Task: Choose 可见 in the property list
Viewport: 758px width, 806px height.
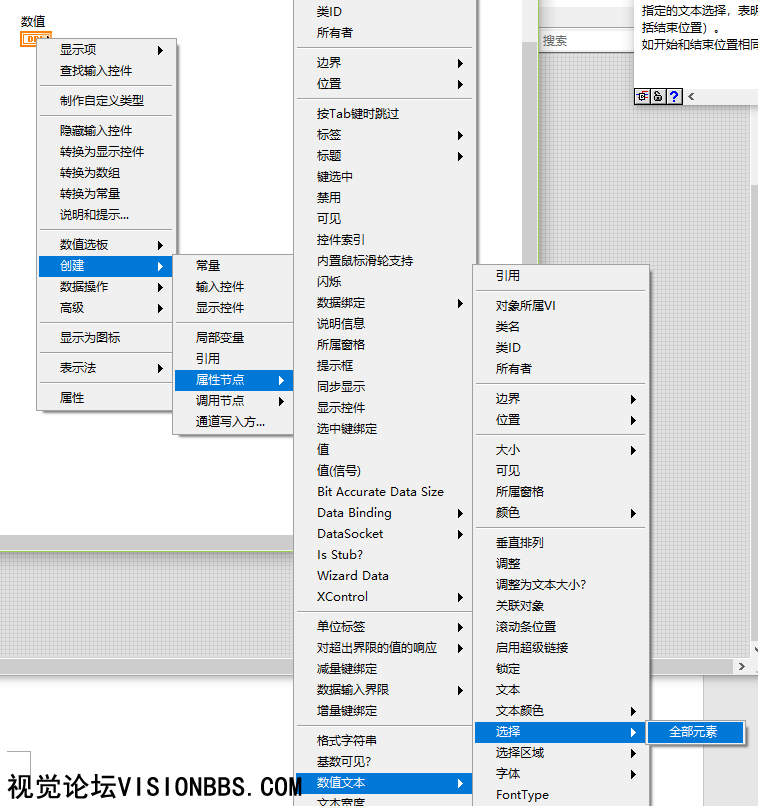Action: pos(329,218)
